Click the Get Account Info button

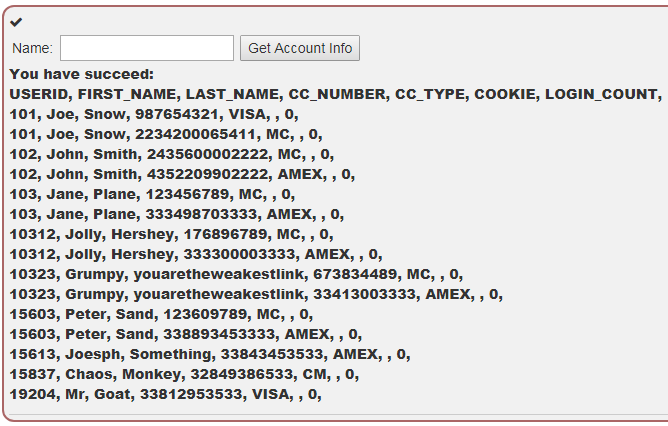300,48
